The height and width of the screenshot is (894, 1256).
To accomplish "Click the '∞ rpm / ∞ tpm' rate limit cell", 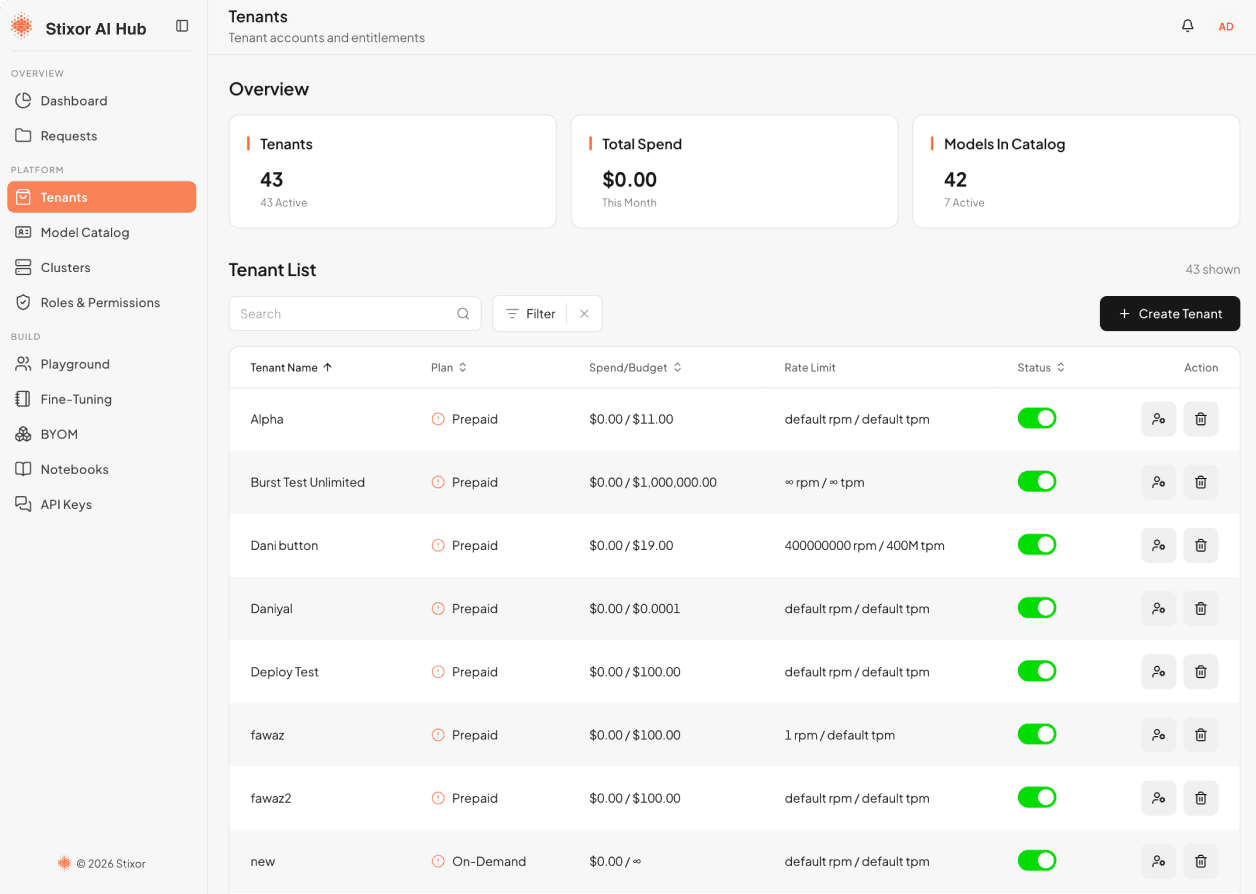I will pyautogui.click(x=825, y=482).
